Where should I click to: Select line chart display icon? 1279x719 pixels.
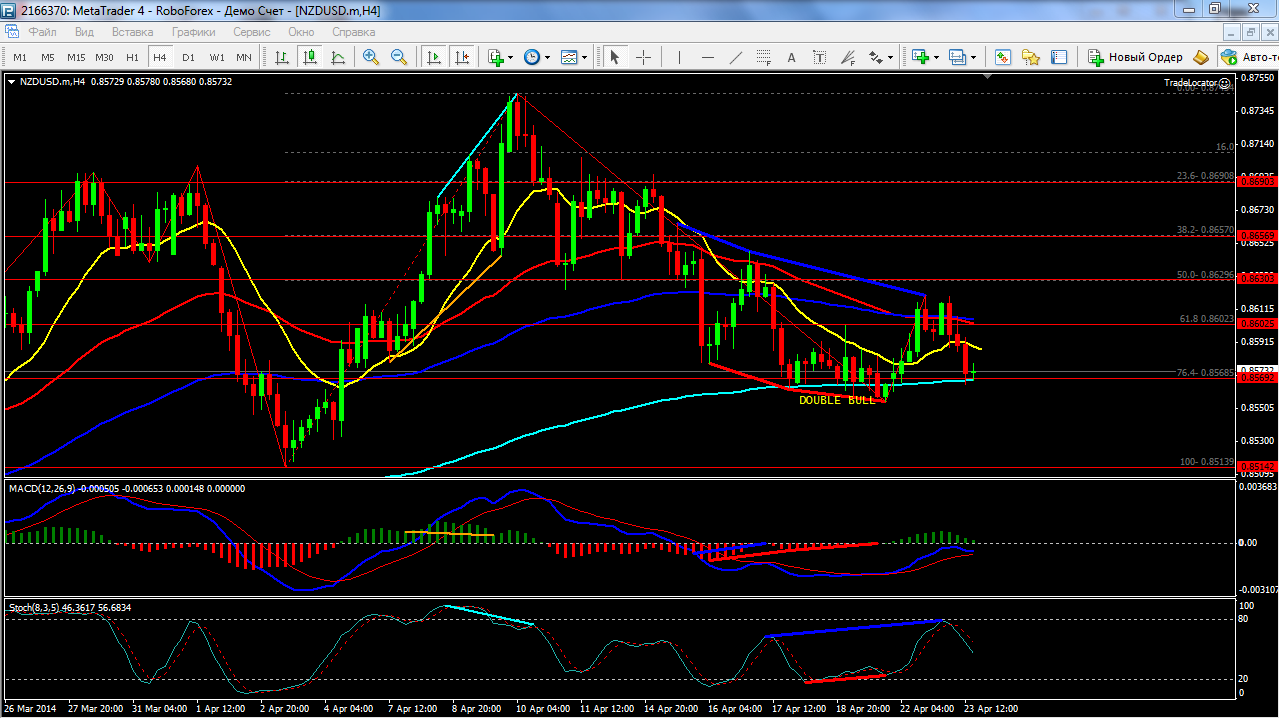pos(338,57)
